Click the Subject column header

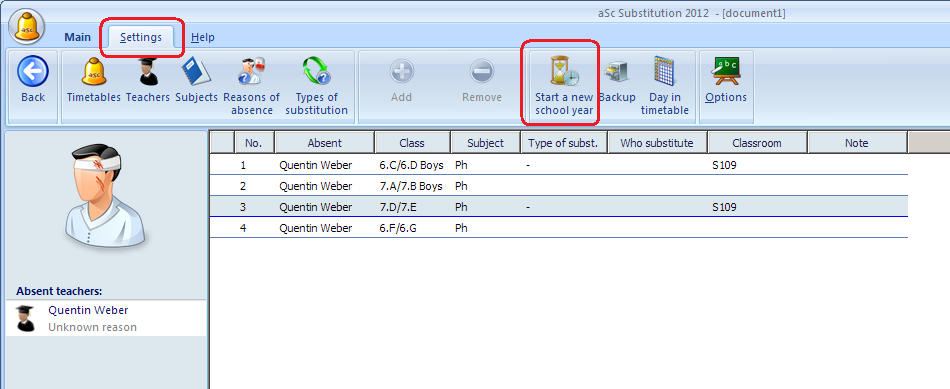coord(485,143)
